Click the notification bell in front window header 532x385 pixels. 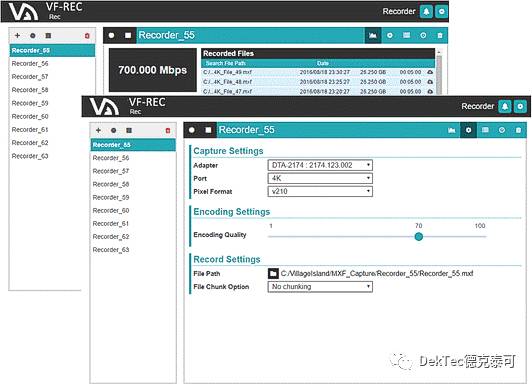[x=505, y=107]
